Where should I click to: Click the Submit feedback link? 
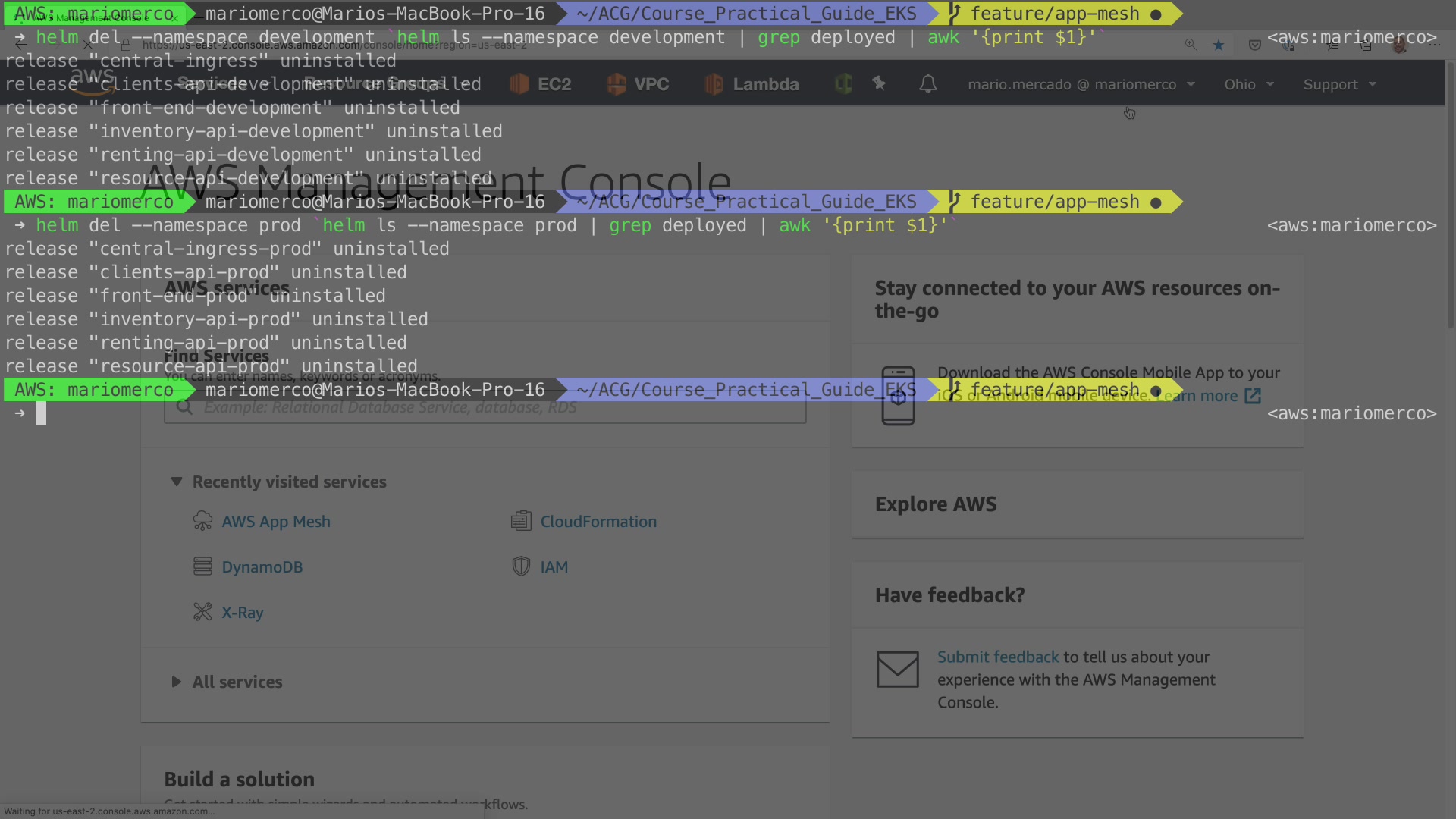(x=997, y=657)
